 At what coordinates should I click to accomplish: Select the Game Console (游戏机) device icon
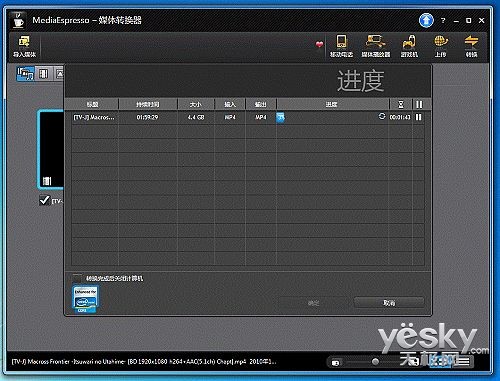(x=409, y=46)
